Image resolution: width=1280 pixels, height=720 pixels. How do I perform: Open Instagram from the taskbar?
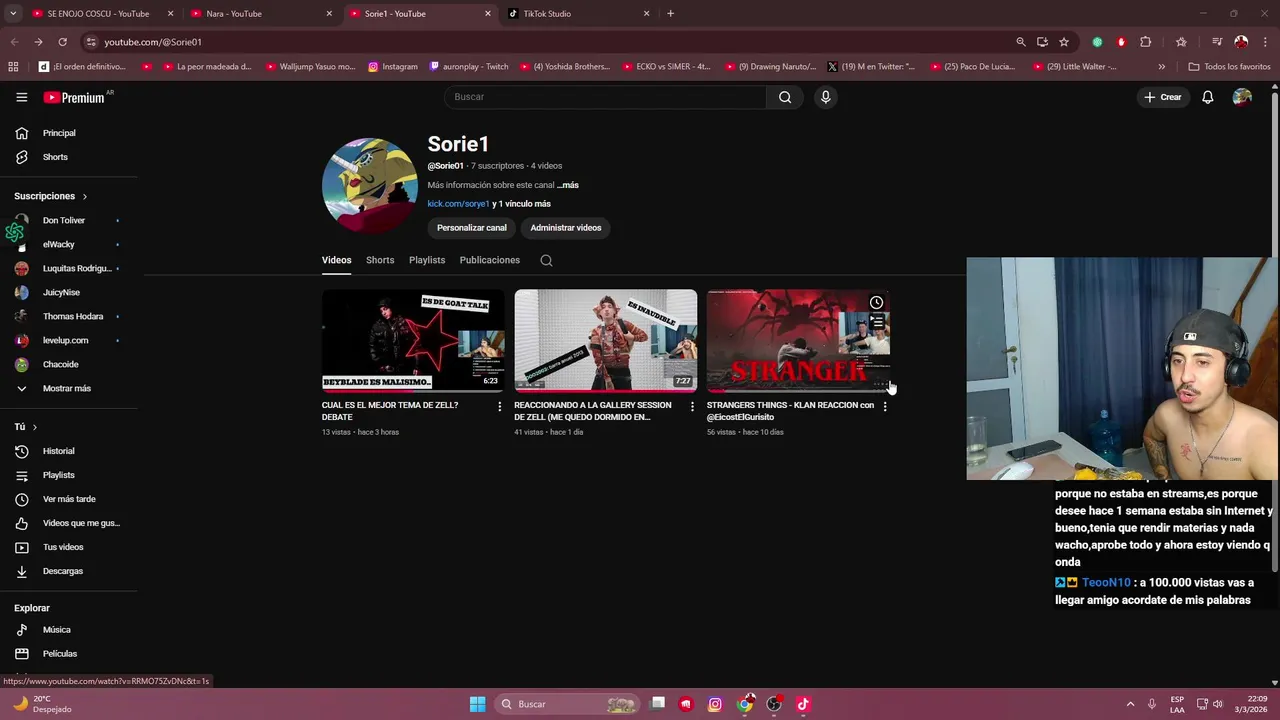point(715,704)
